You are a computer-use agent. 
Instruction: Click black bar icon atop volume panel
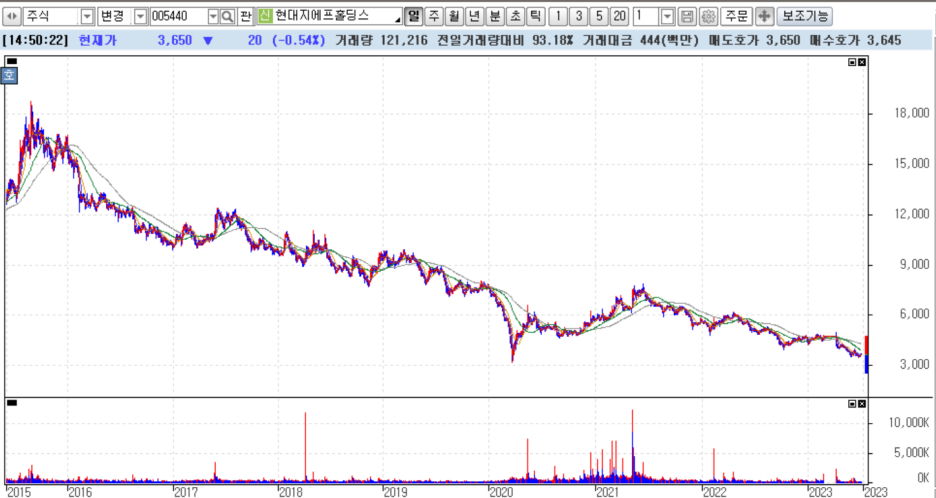(x=12, y=402)
